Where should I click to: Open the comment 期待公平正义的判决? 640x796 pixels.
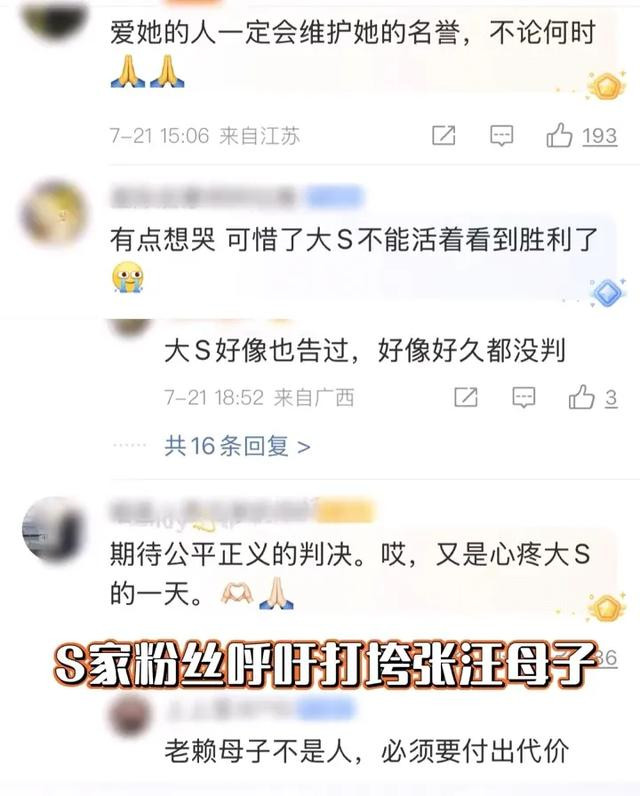pyautogui.click(x=350, y=573)
